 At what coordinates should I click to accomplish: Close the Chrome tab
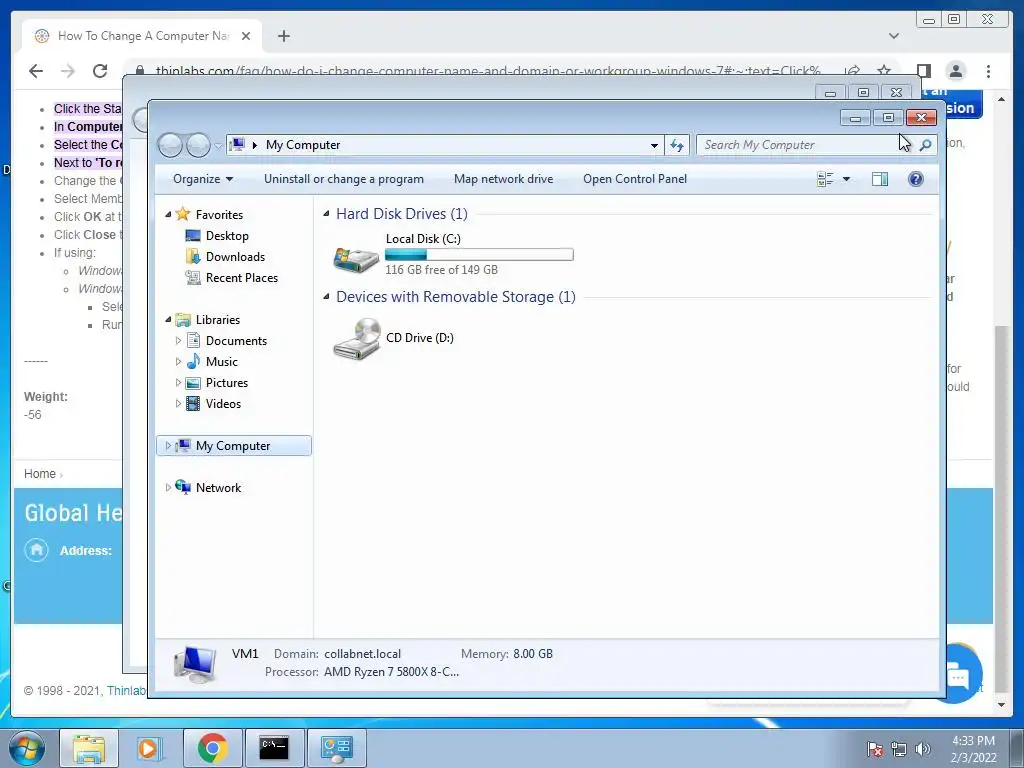tap(246, 36)
